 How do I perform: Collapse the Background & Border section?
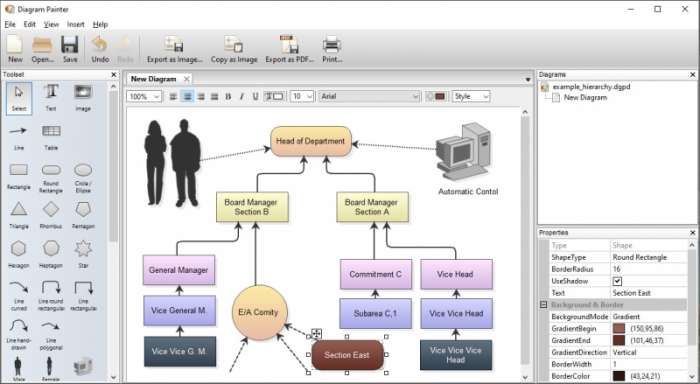tap(543, 305)
